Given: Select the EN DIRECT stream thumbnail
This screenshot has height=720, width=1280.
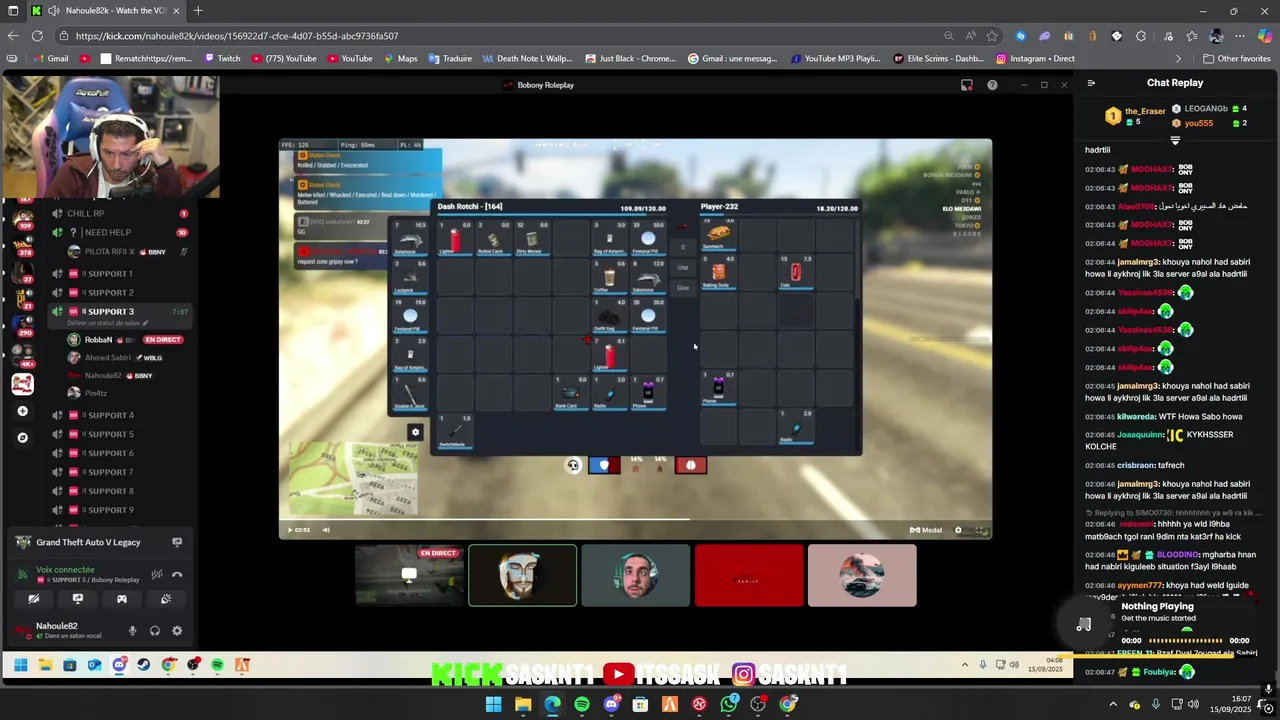Looking at the screenshot, I should pos(409,575).
